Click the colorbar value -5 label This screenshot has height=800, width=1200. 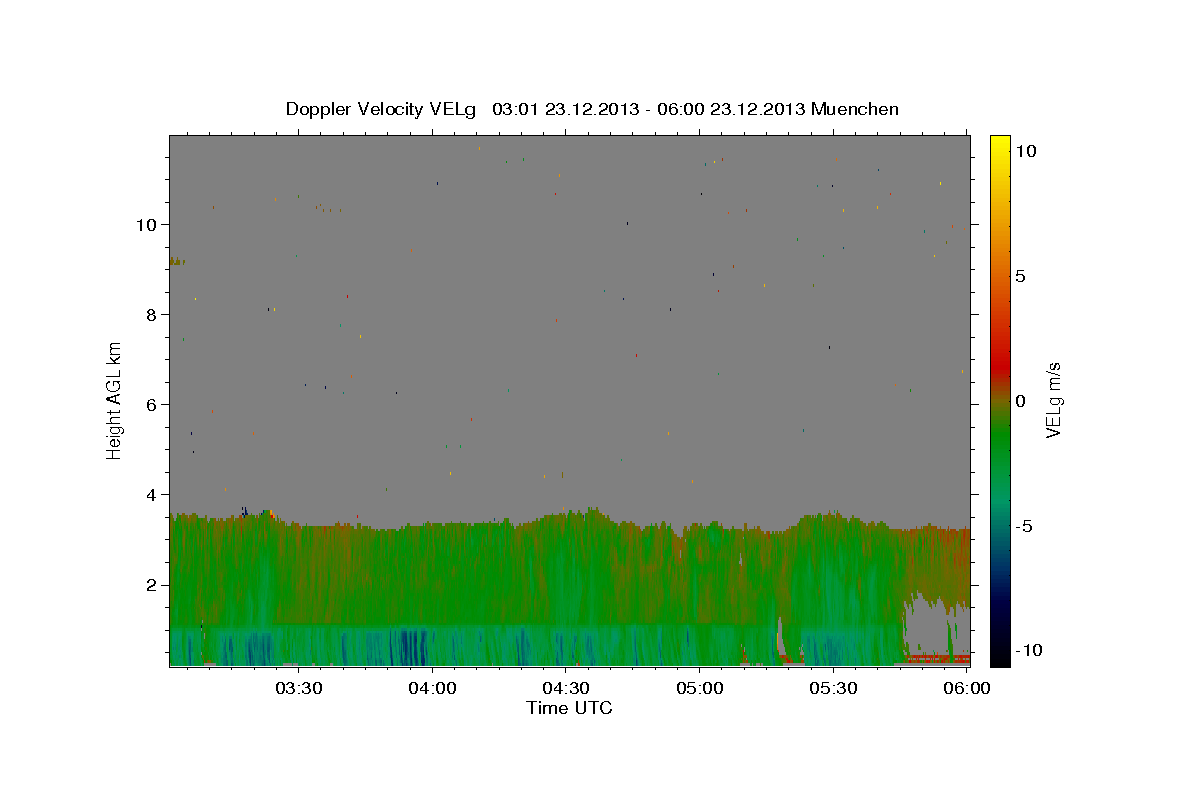(x=1025, y=526)
